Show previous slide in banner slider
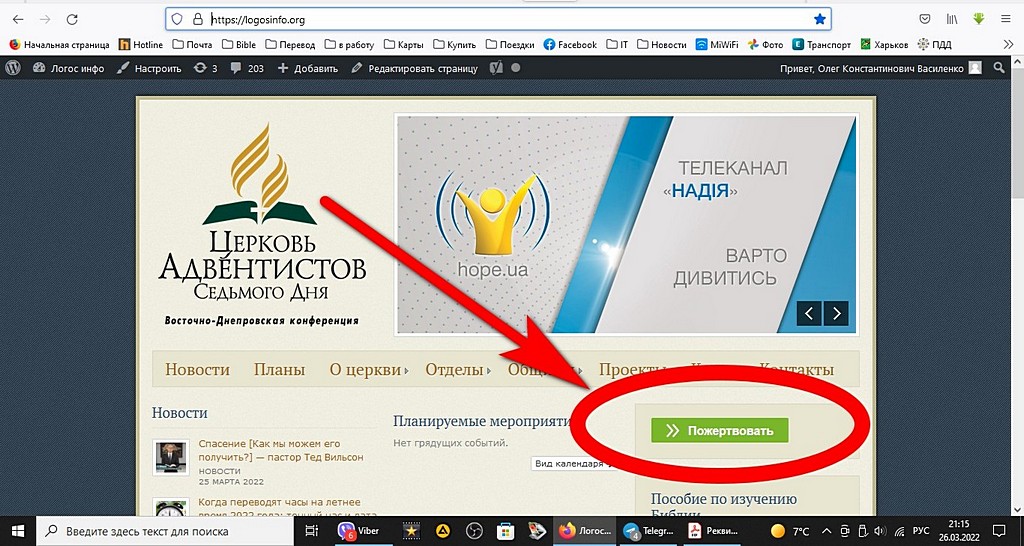Screen dimensions: 1024x546 [x=808, y=313]
